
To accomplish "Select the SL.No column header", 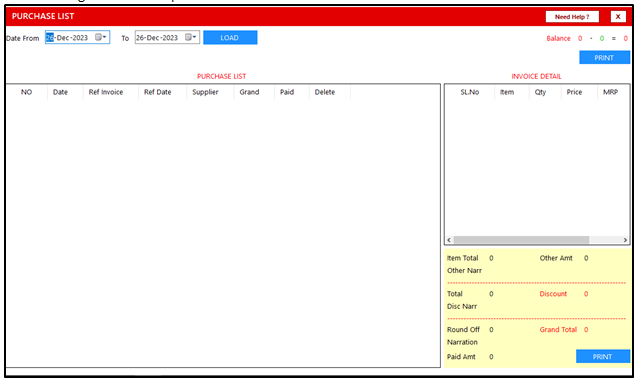I will pyautogui.click(x=470, y=92).
